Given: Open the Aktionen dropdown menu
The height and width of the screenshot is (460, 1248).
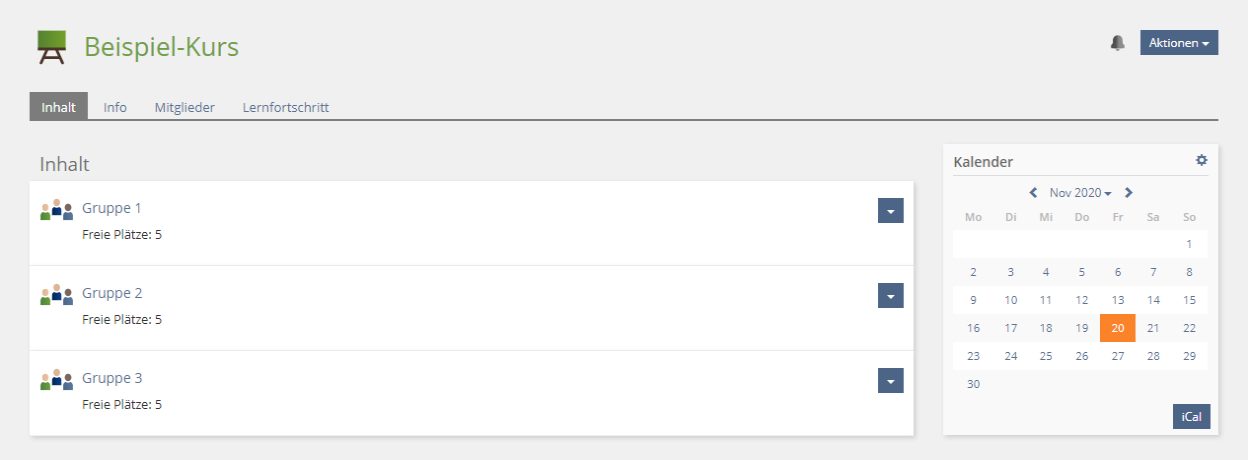Looking at the screenshot, I should click(1179, 43).
